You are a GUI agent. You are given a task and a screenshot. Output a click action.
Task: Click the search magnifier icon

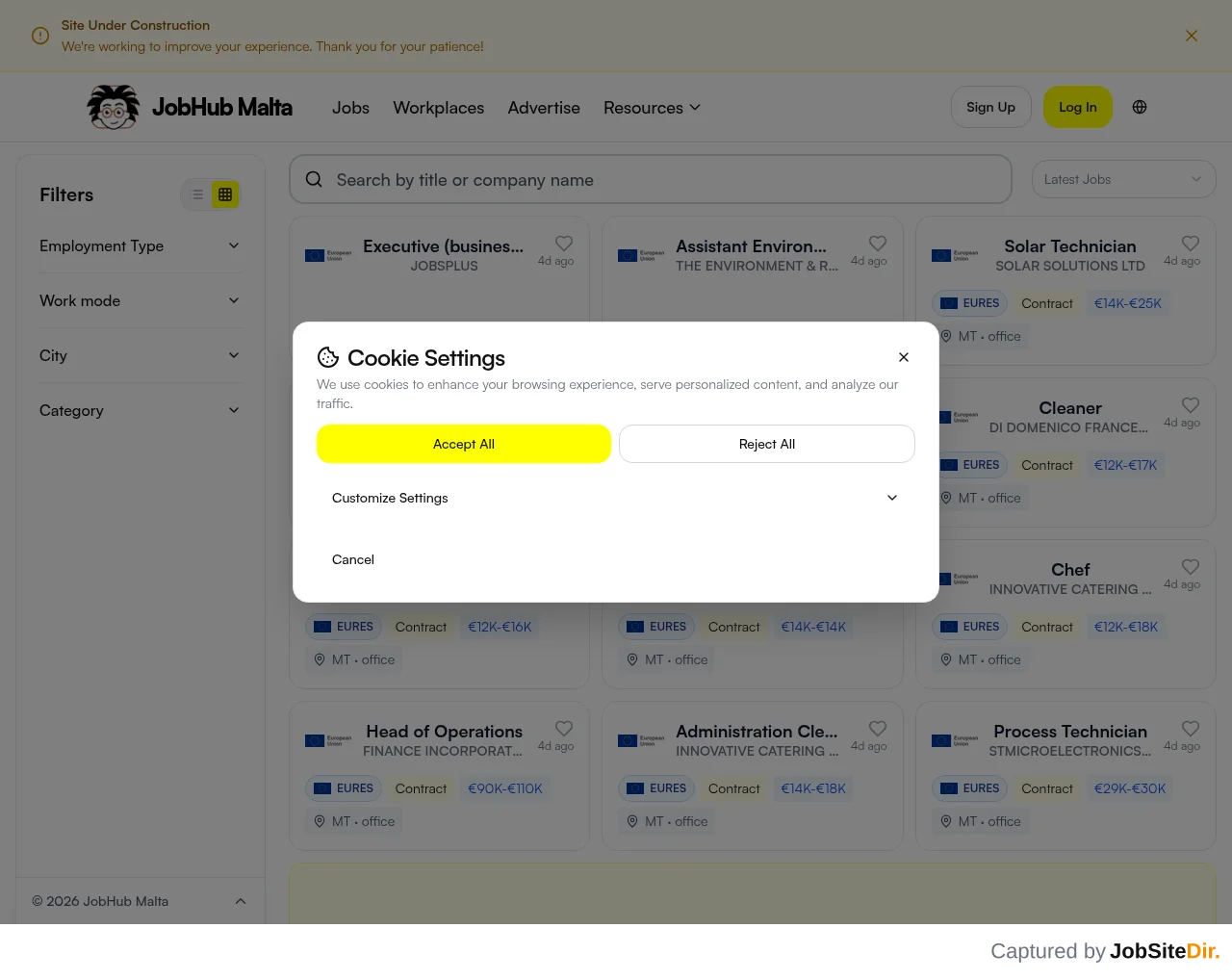tap(314, 179)
